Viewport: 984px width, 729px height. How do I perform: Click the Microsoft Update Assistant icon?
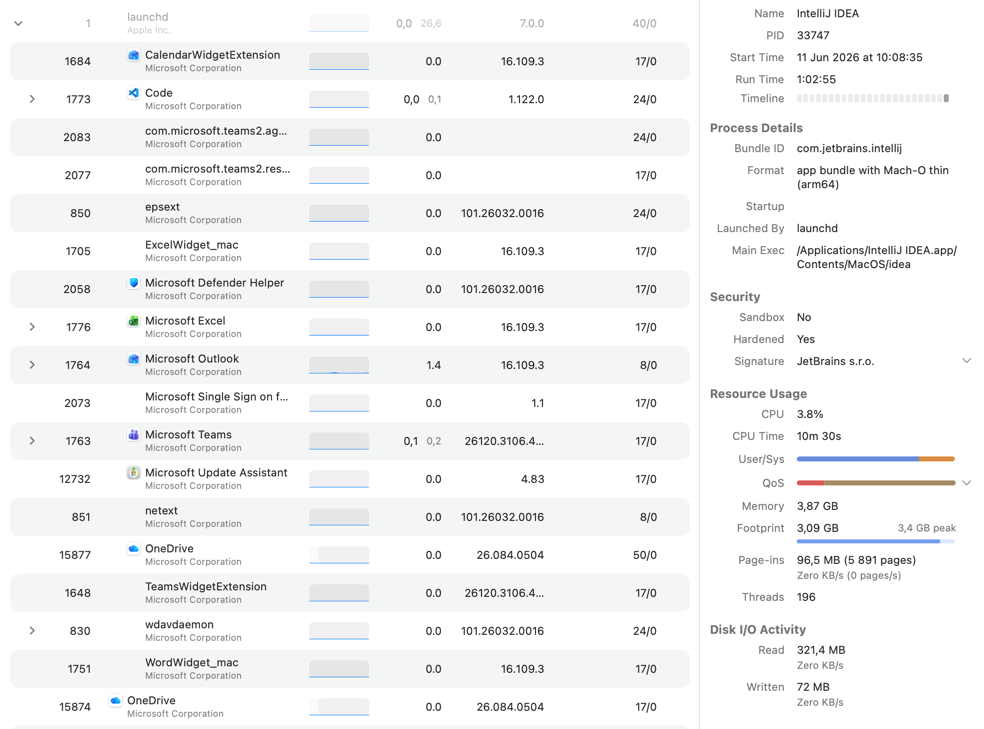tap(134, 473)
